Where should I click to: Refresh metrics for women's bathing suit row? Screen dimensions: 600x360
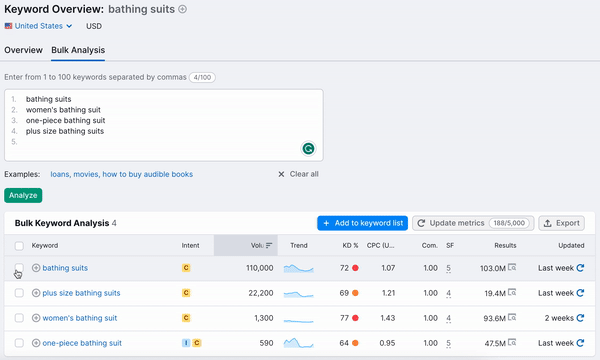pos(580,318)
